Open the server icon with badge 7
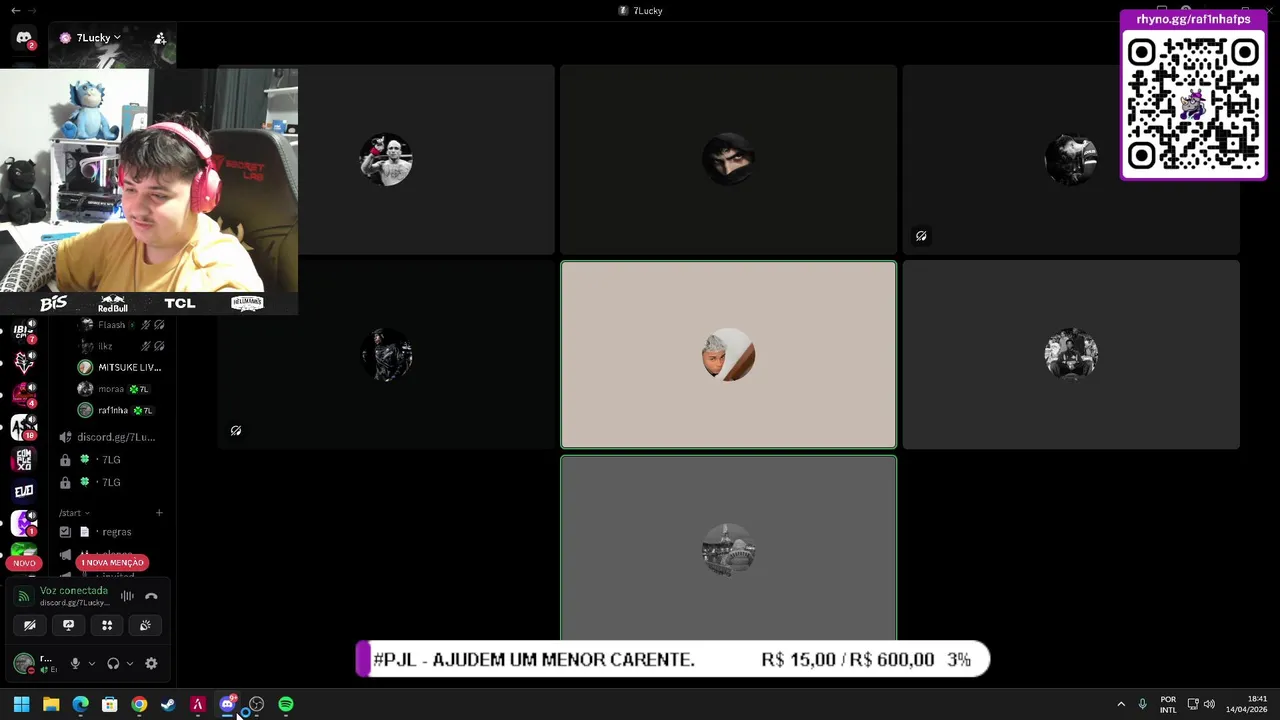The width and height of the screenshot is (1280, 720). tap(24, 332)
